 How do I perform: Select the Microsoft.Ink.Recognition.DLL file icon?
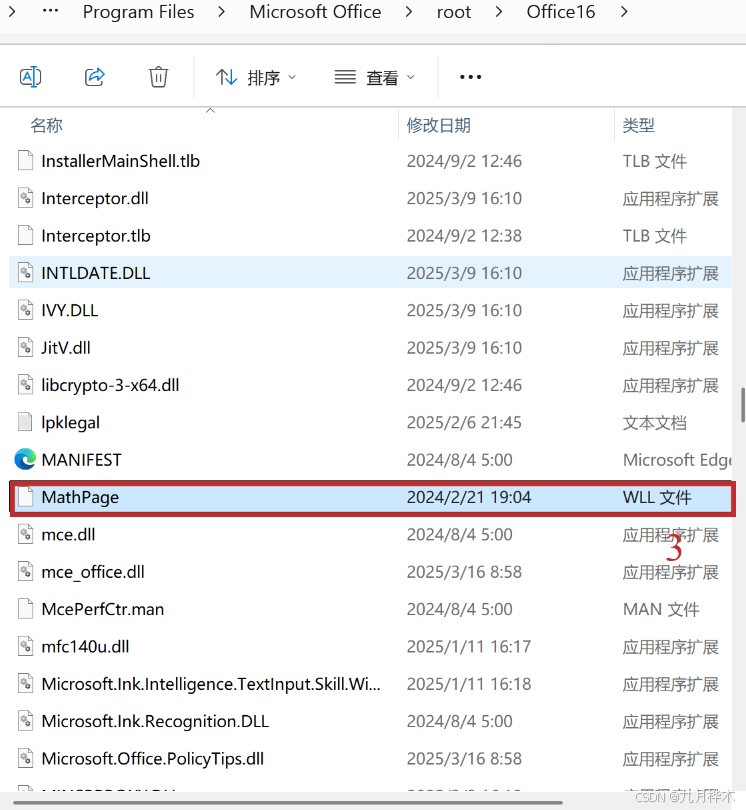click(x=25, y=721)
